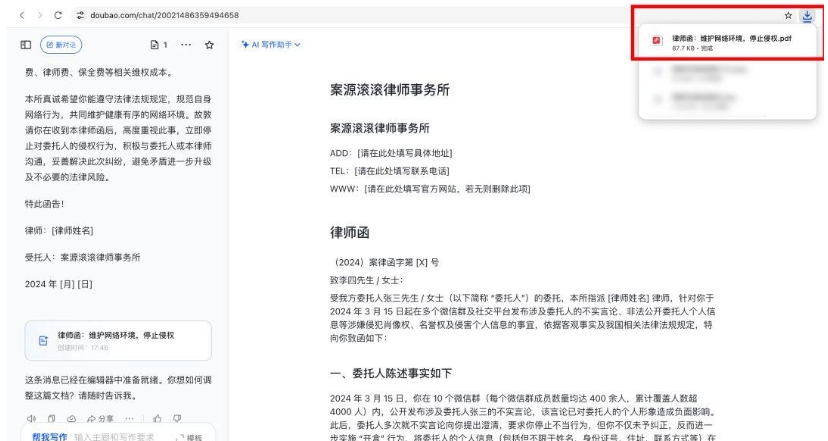Open the browser downloads icon
Image resolution: width=828 pixels, height=441 pixels.
[807, 16]
